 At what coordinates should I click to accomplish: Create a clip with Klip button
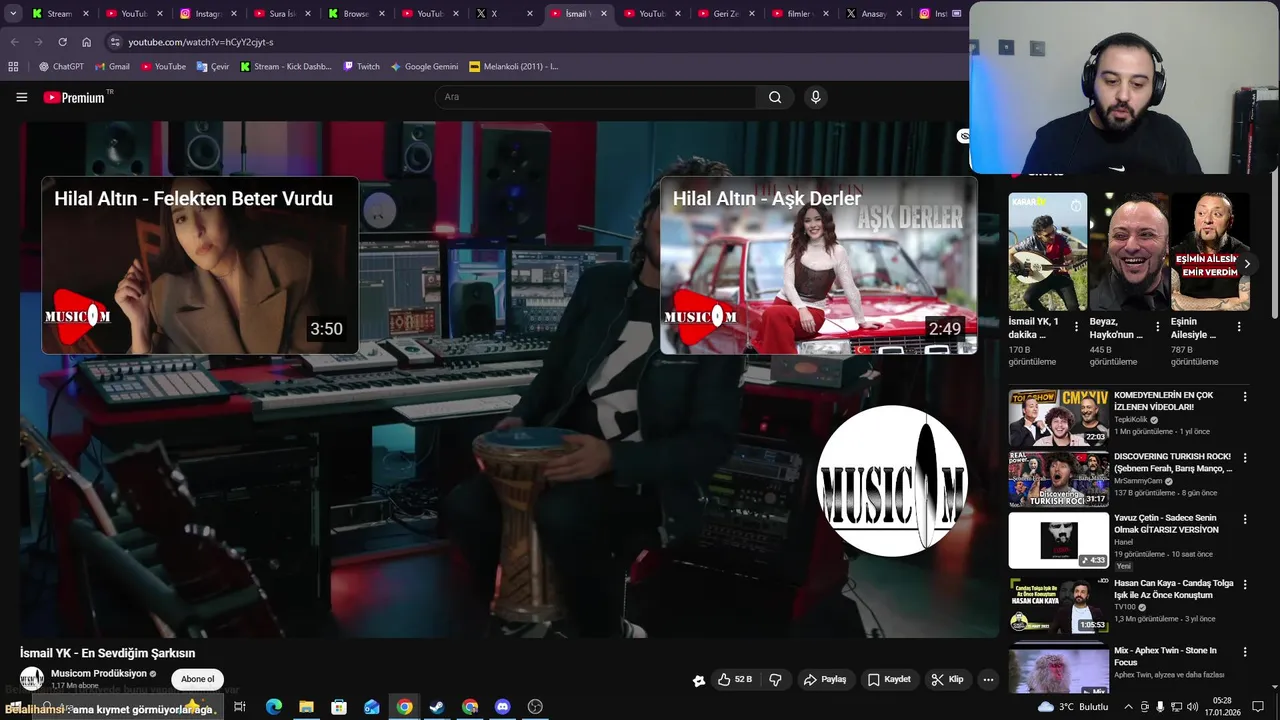[947, 680]
